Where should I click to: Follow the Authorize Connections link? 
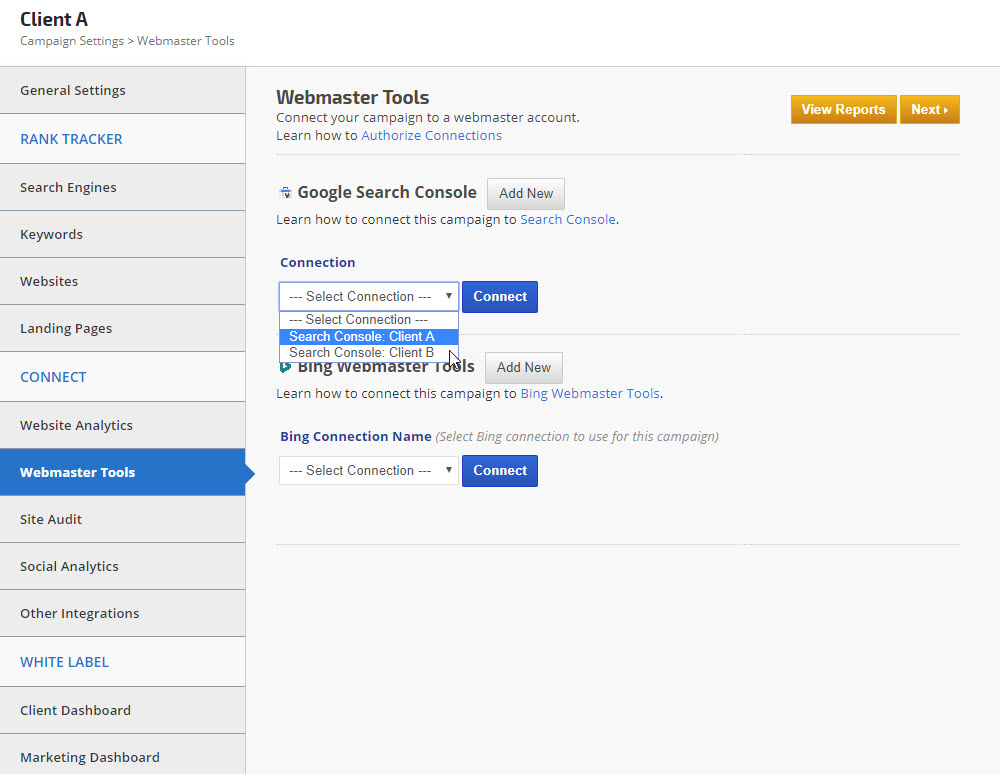[431, 136]
